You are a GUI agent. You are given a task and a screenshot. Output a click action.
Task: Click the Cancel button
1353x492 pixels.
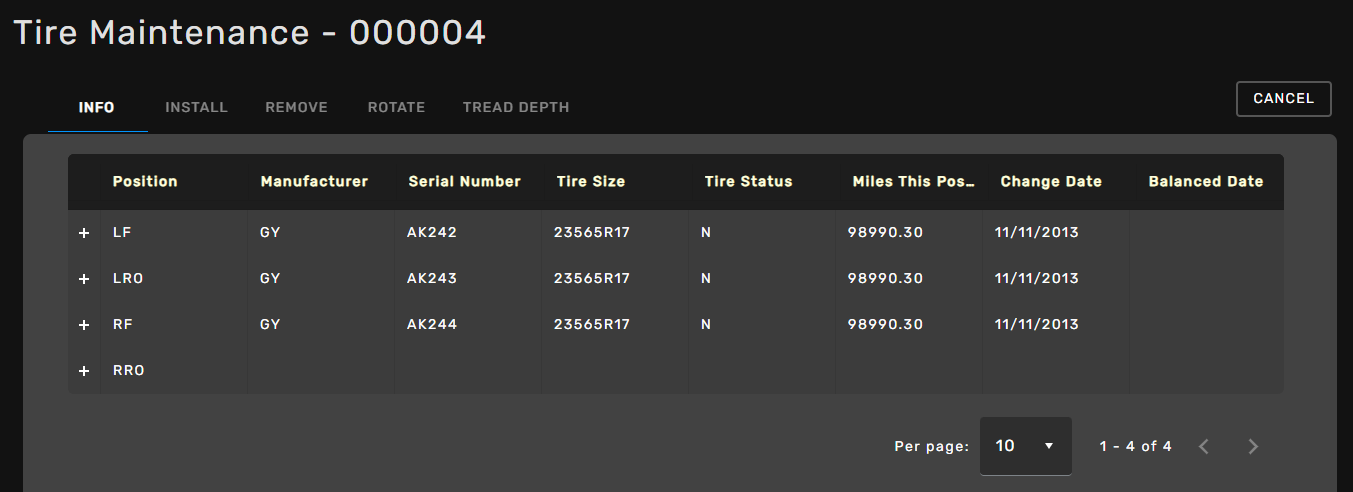[x=1283, y=98]
